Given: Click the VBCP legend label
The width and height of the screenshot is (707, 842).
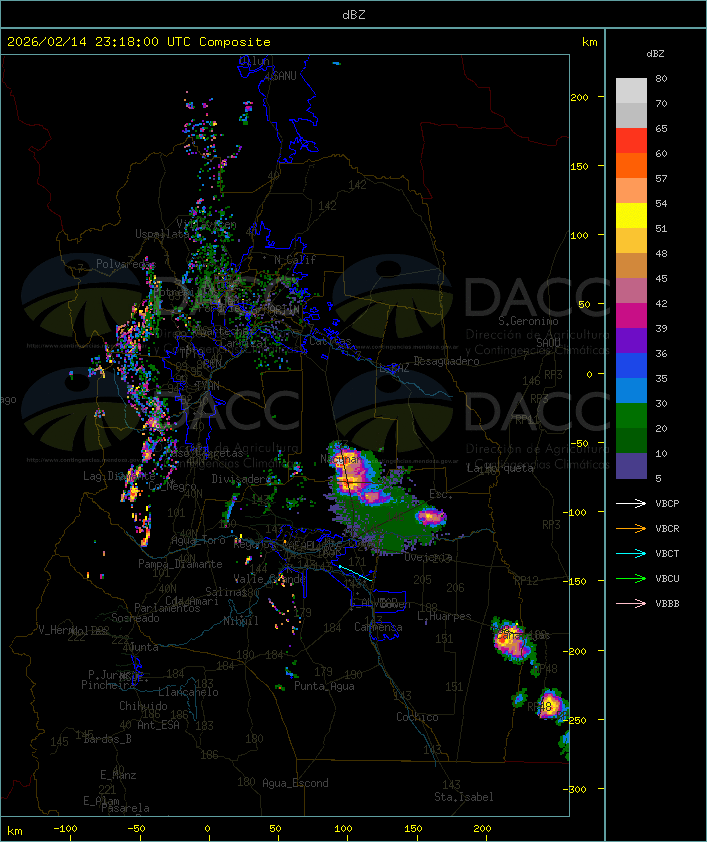Looking at the screenshot, I should pyautogui.click(x=667, y=503).
